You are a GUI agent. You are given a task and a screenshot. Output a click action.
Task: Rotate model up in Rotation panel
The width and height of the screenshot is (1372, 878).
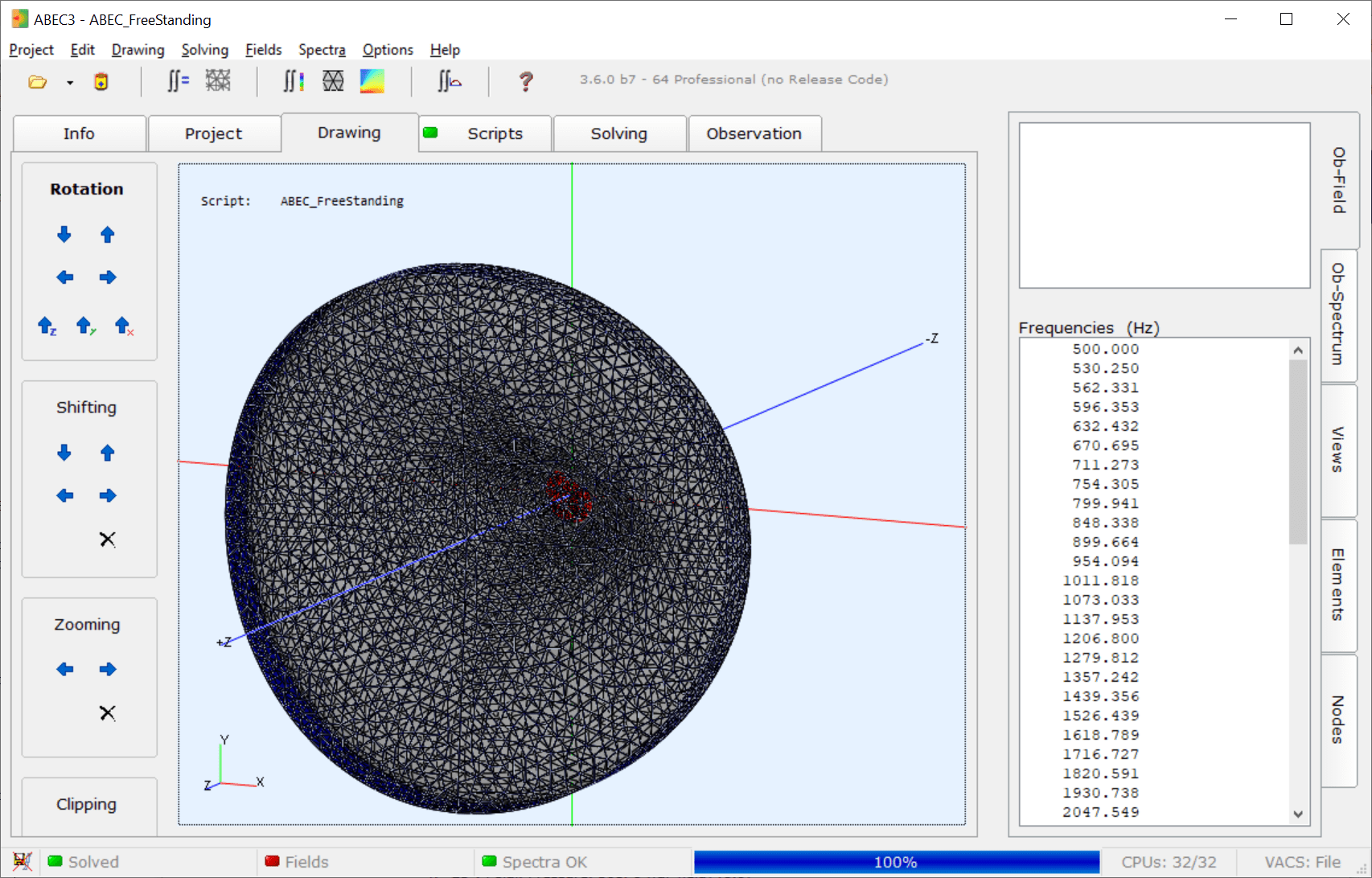[108, 235]
